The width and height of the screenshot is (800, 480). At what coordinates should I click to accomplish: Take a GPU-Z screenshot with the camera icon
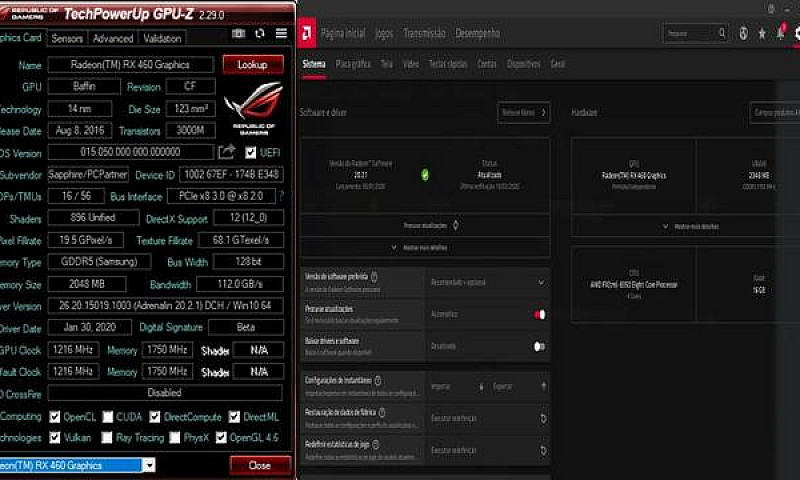(x=238, y=34)
